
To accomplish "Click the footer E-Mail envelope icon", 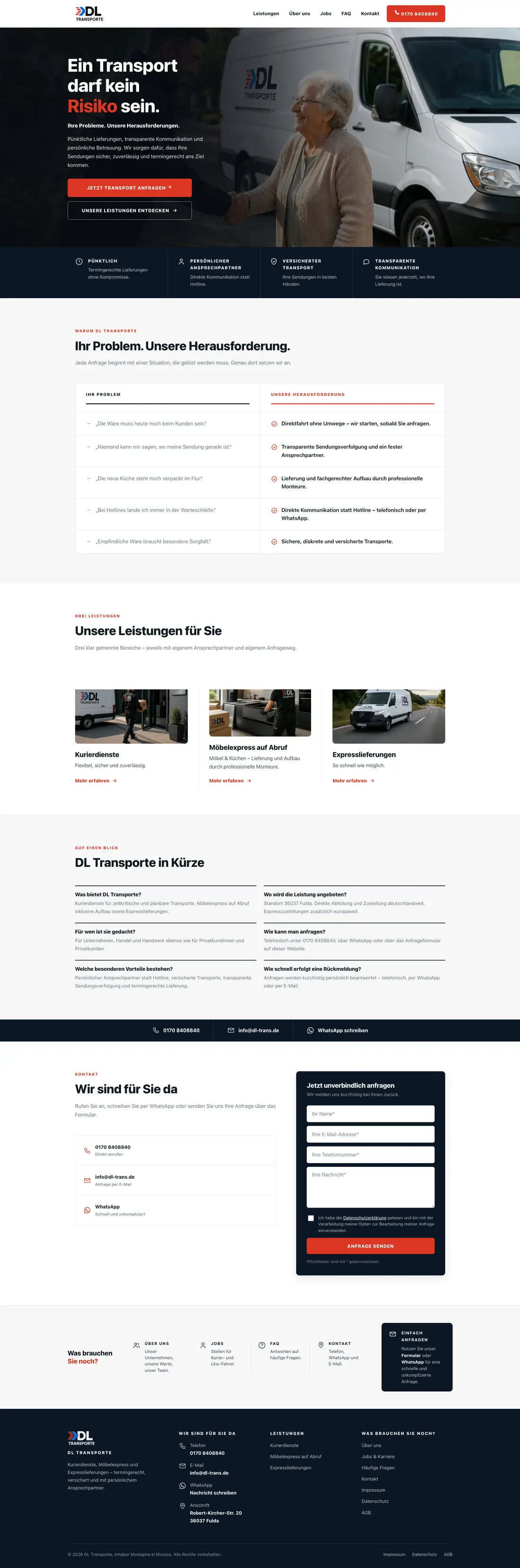I will (182, 1466).
